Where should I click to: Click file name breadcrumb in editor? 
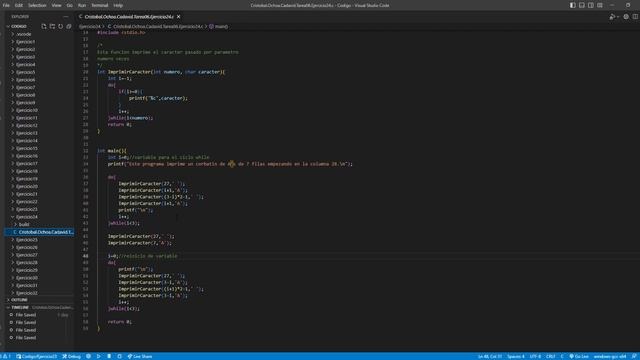tap(158, 27)
